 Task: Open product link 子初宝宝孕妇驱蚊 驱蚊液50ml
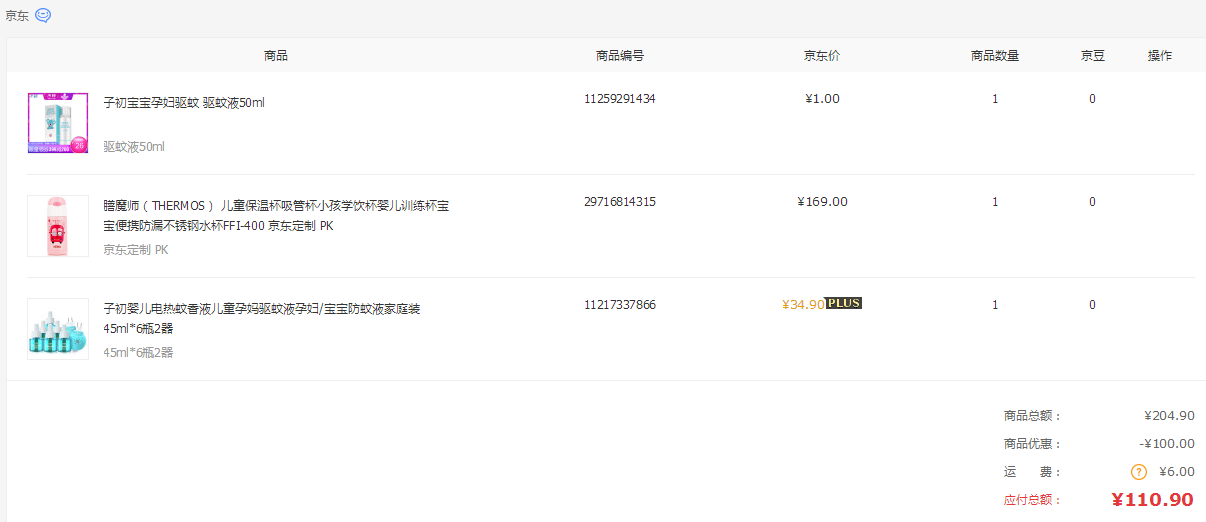click(x=184, y=103)
